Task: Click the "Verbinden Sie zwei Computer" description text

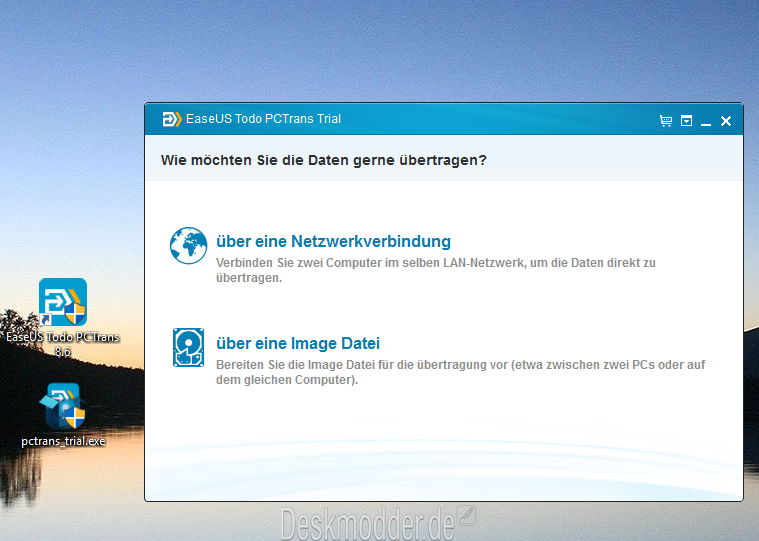Action: coord(436,270)
